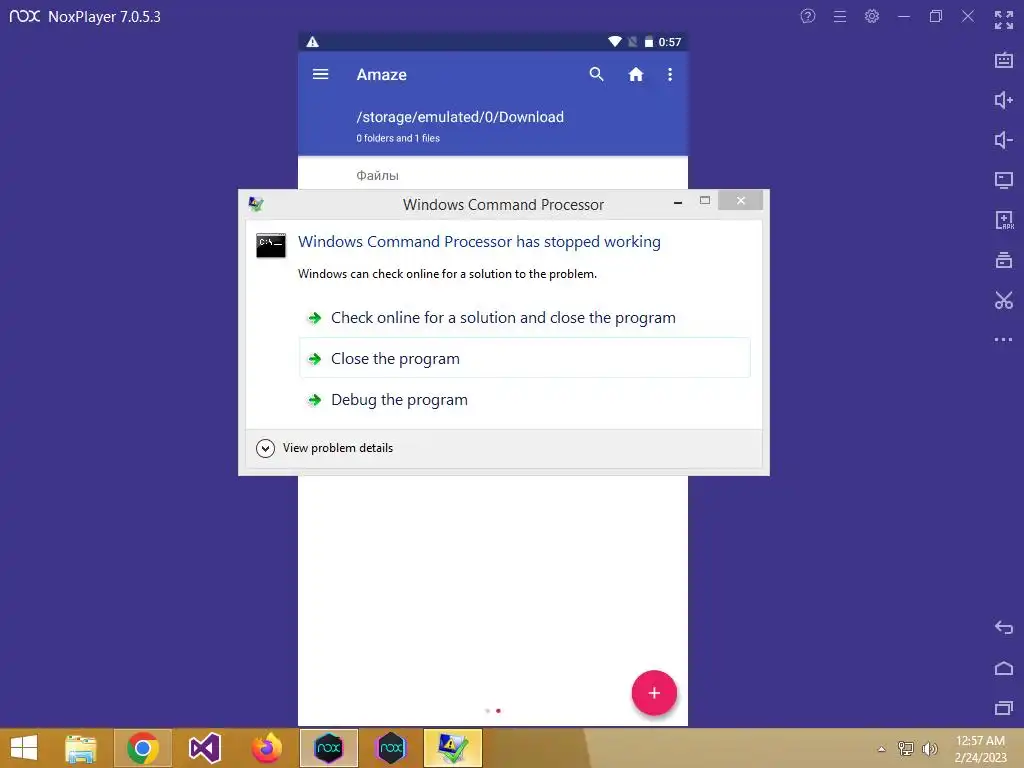1024x768 pixels.
Task: Click the /storage/emulated/0/Download path
Action: [x=460, y=117]
